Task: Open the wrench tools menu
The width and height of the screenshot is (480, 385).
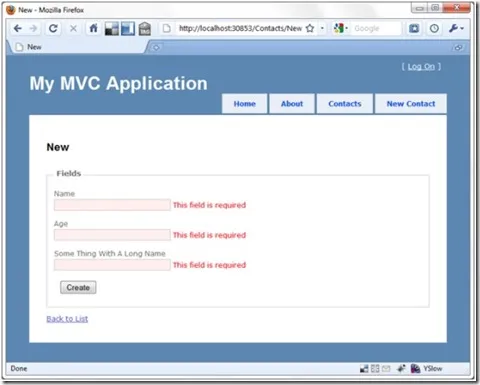Action: [x=456, y=29]
